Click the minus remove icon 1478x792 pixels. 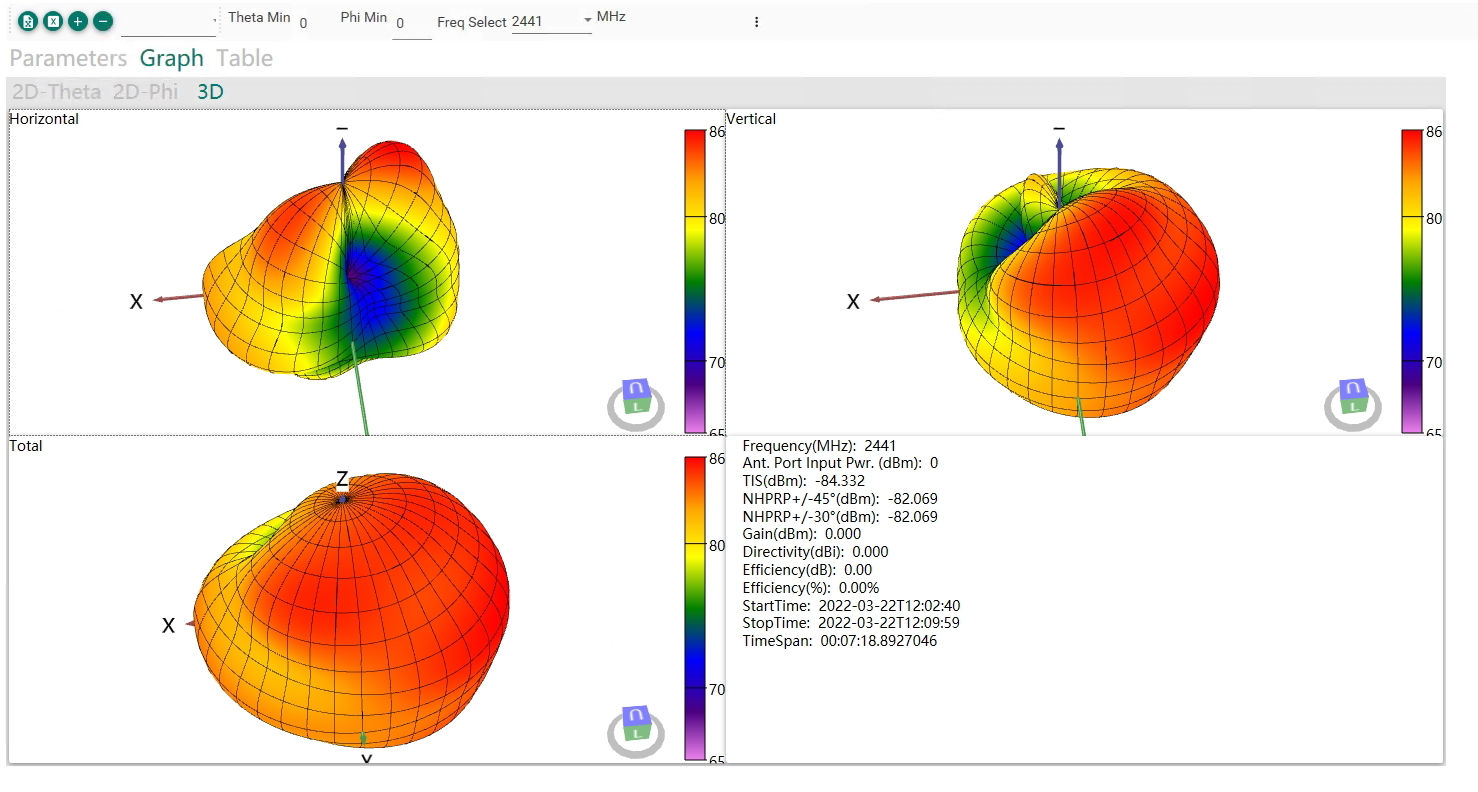tap(102, 21)
